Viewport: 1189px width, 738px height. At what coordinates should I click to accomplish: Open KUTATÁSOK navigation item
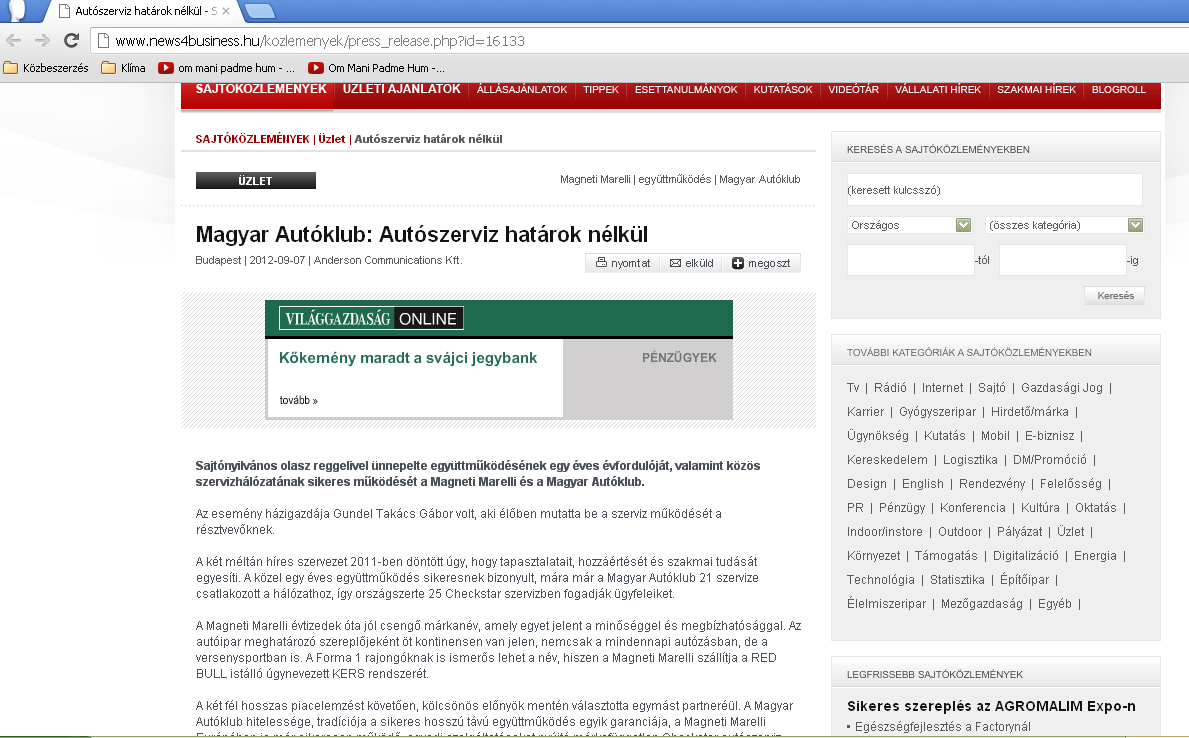[783, 90]
